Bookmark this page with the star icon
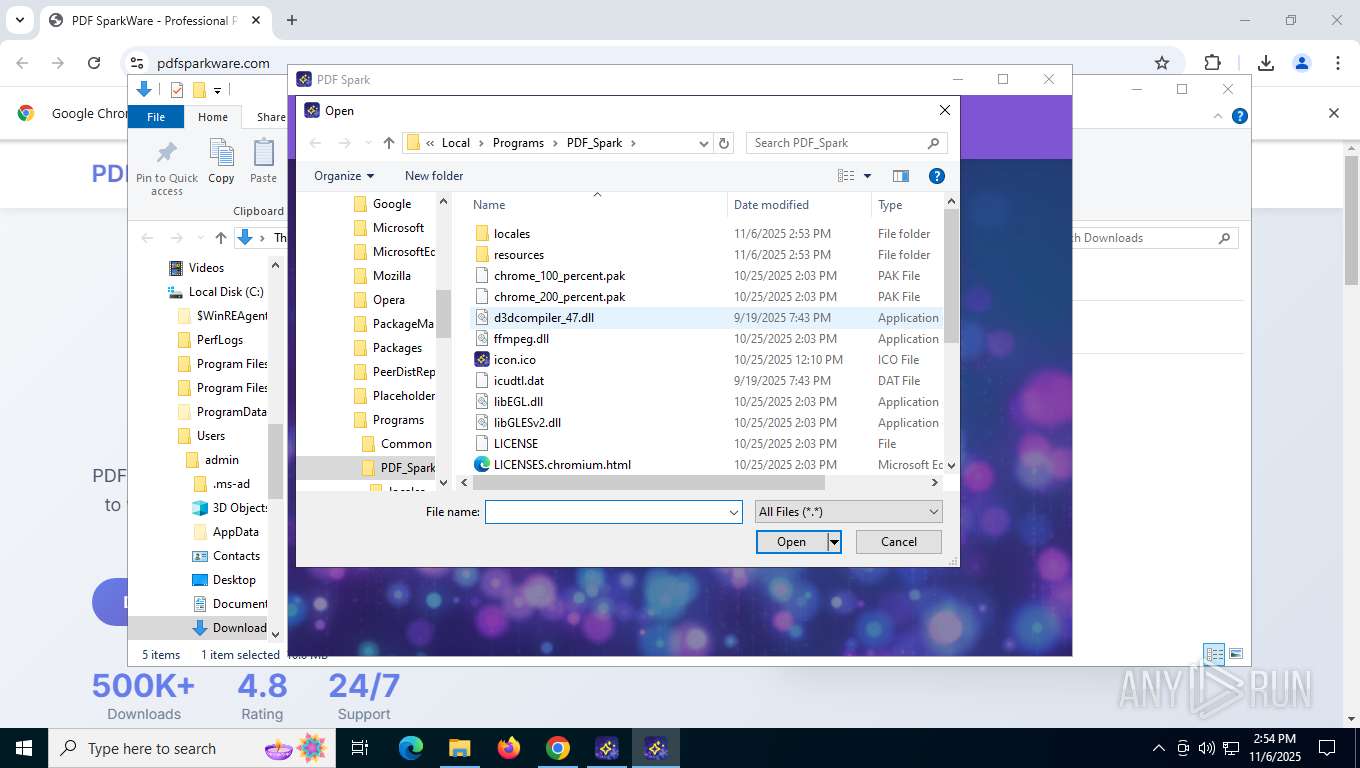 point(1162,63)
